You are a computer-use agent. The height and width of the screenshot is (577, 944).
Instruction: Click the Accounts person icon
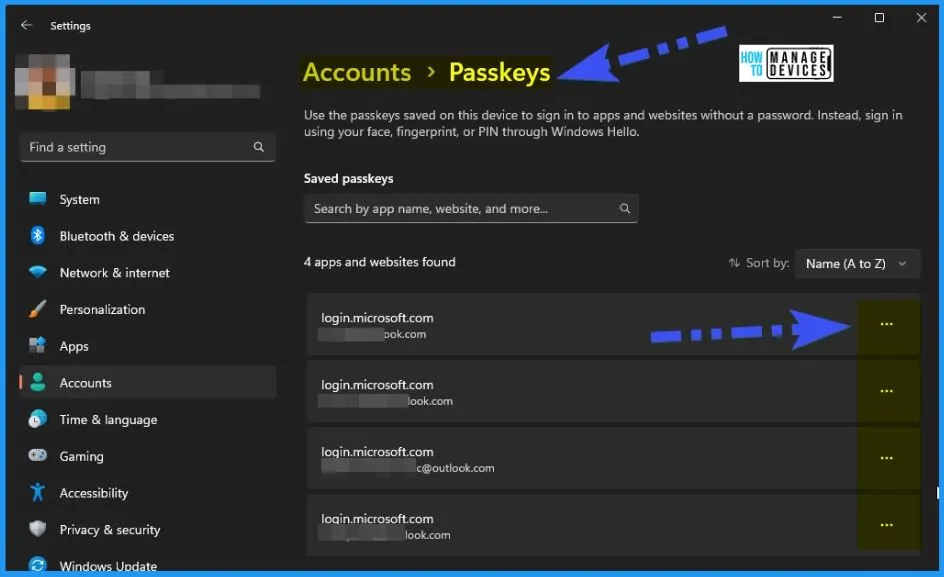[x=37, y=382]
